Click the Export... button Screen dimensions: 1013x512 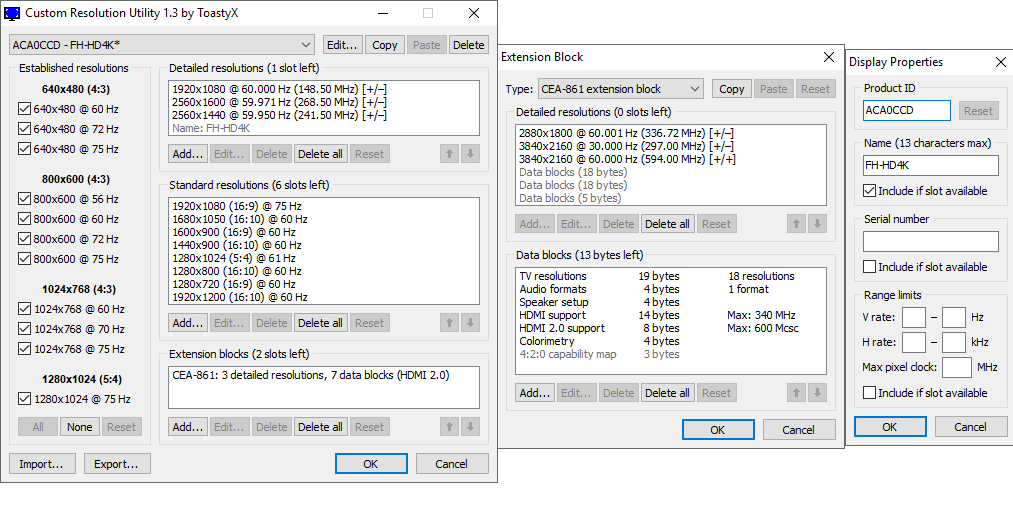pos(117,464)
